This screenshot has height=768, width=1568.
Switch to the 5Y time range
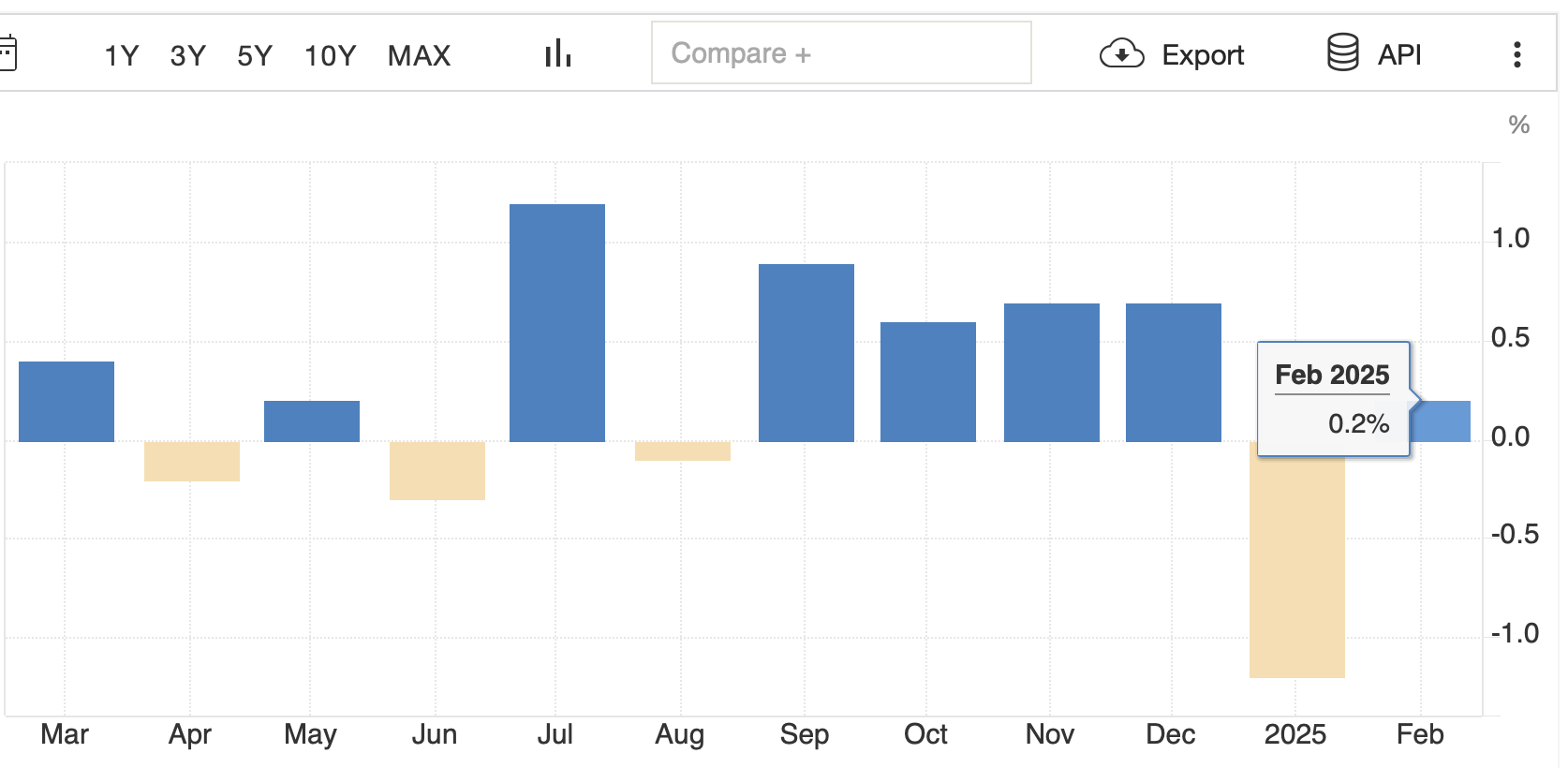point(254,56)
